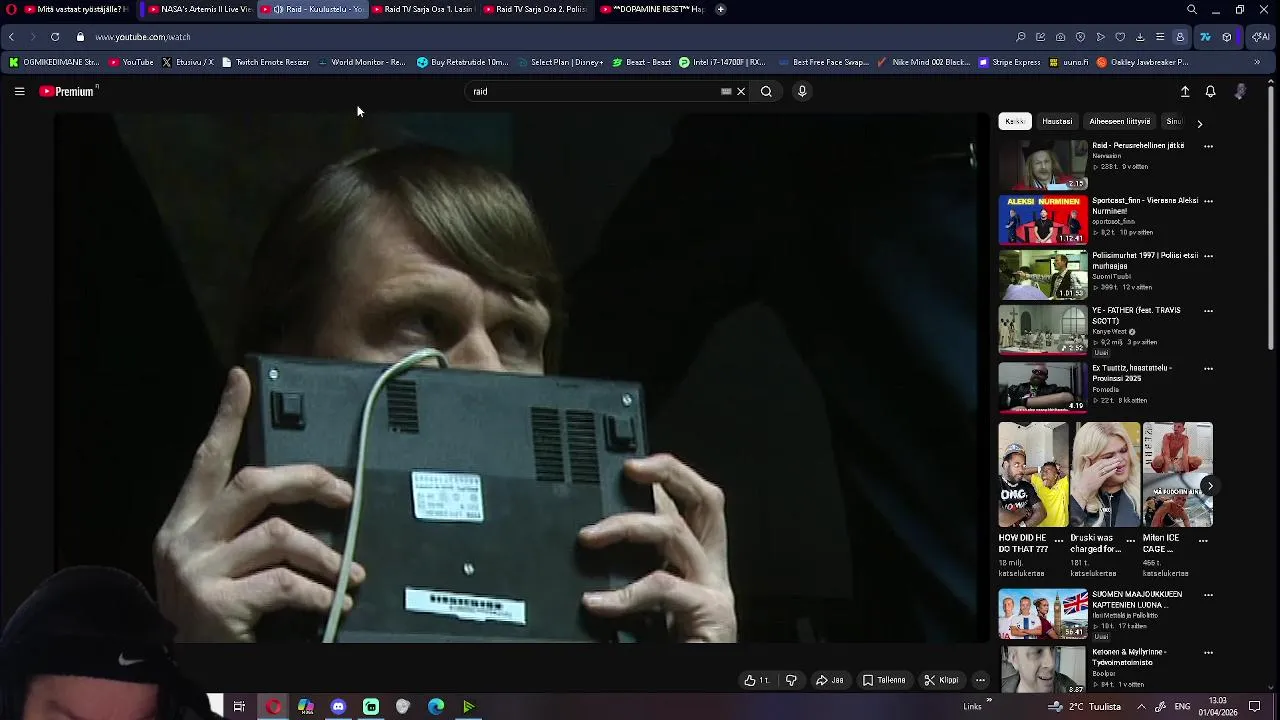The image size is (1280, 720).
Task: Click the Kanye West channel name
Action: [1110, 332]
